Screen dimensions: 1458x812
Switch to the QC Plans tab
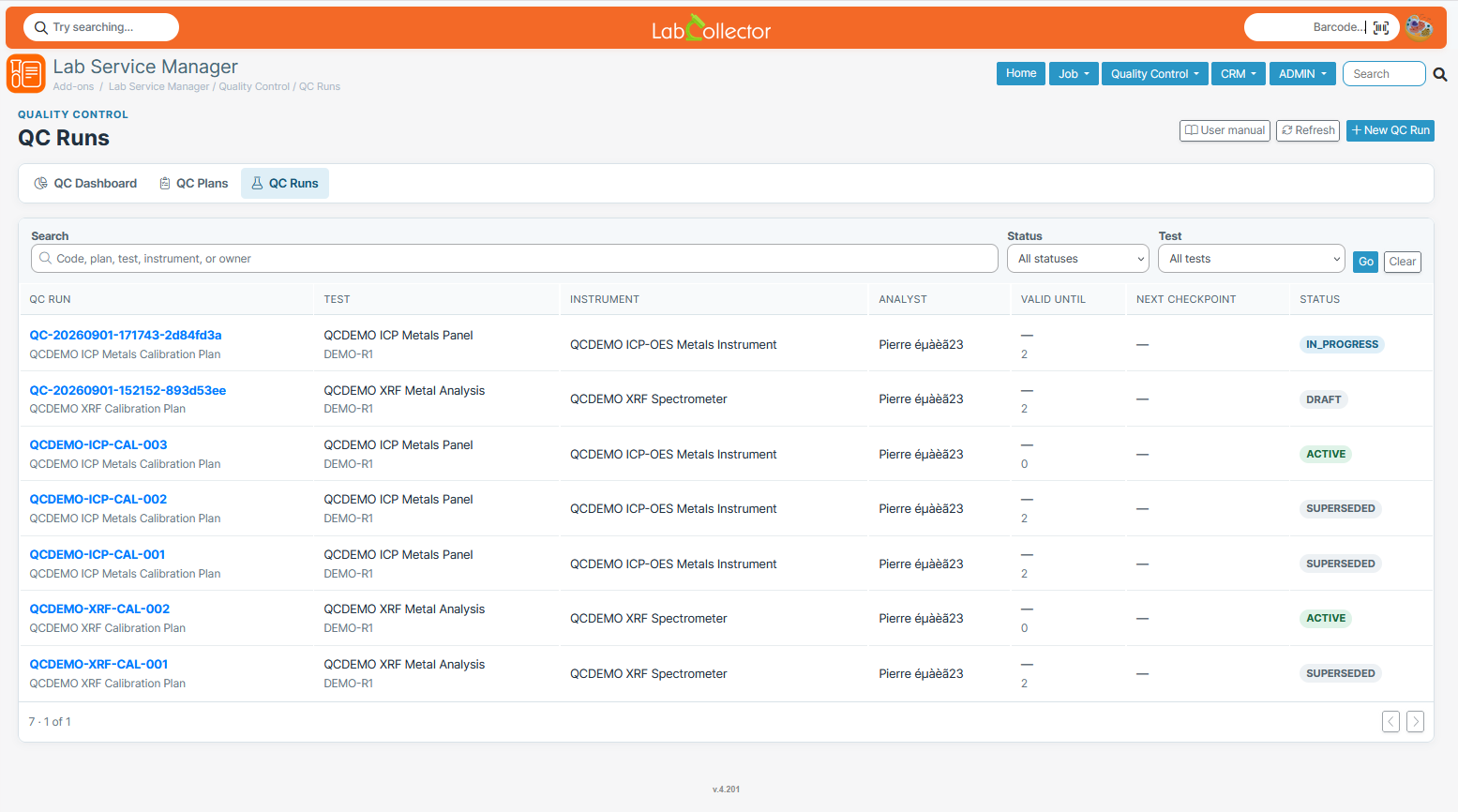click(193, 184)
